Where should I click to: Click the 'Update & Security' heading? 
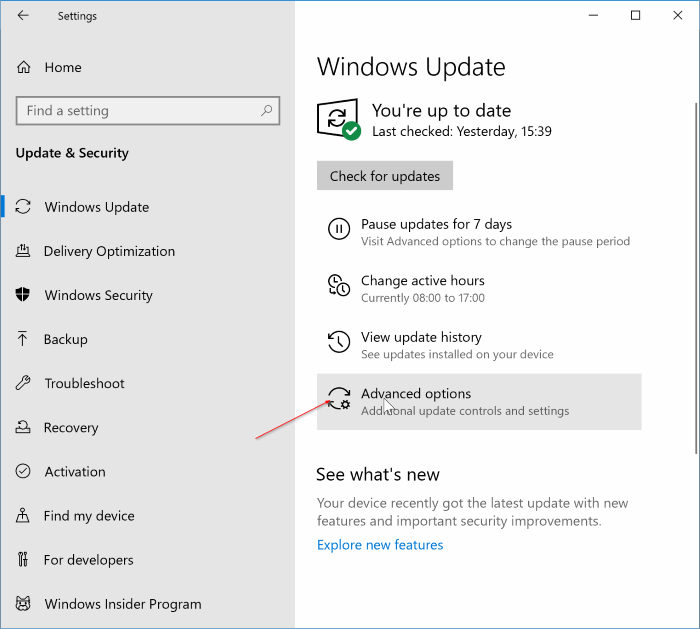pos(72,153)
